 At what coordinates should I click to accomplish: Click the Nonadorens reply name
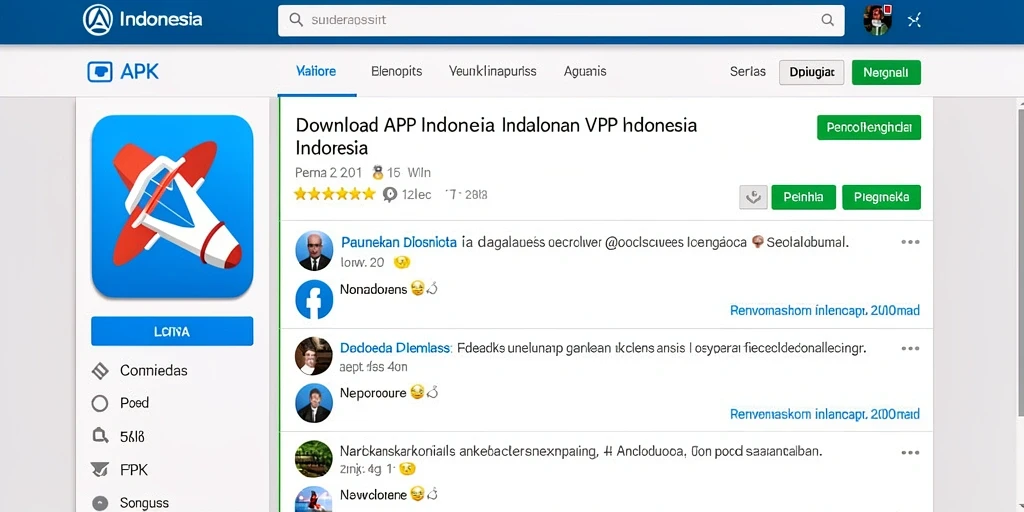374,289
